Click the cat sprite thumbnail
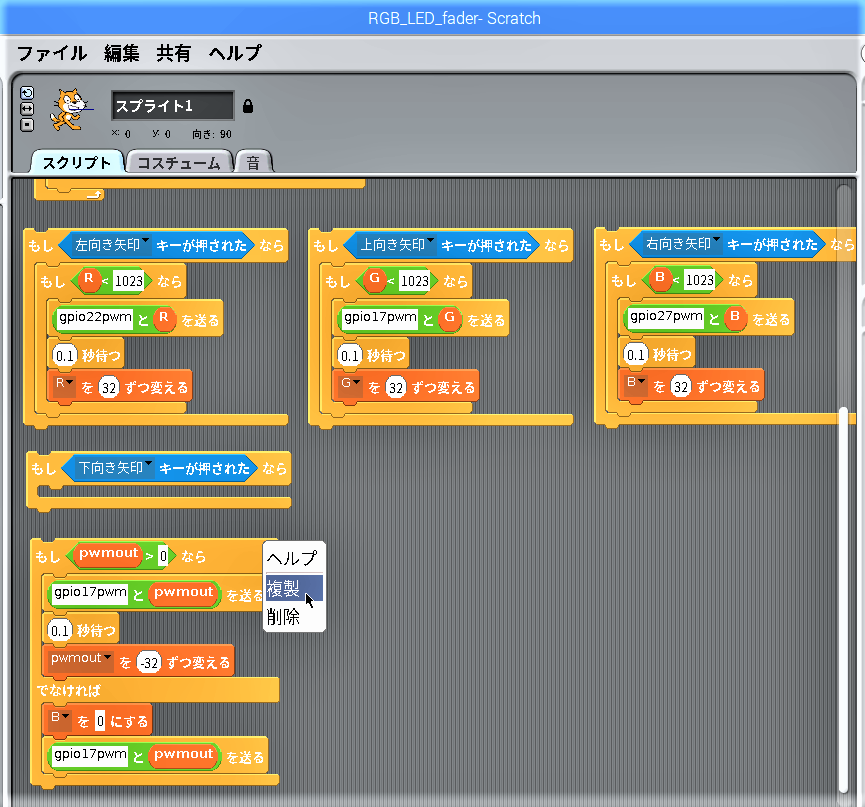 (x=70, y=109)
